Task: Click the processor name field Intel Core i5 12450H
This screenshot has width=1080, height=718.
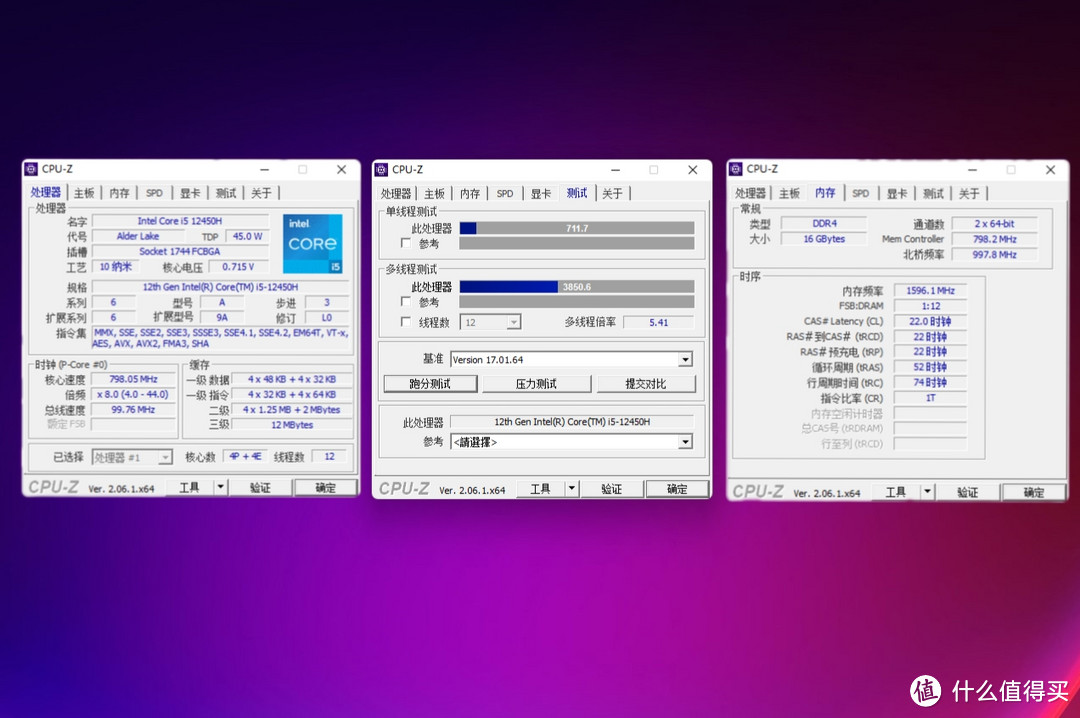Action: pyautogui.click(x=180, y=220)
